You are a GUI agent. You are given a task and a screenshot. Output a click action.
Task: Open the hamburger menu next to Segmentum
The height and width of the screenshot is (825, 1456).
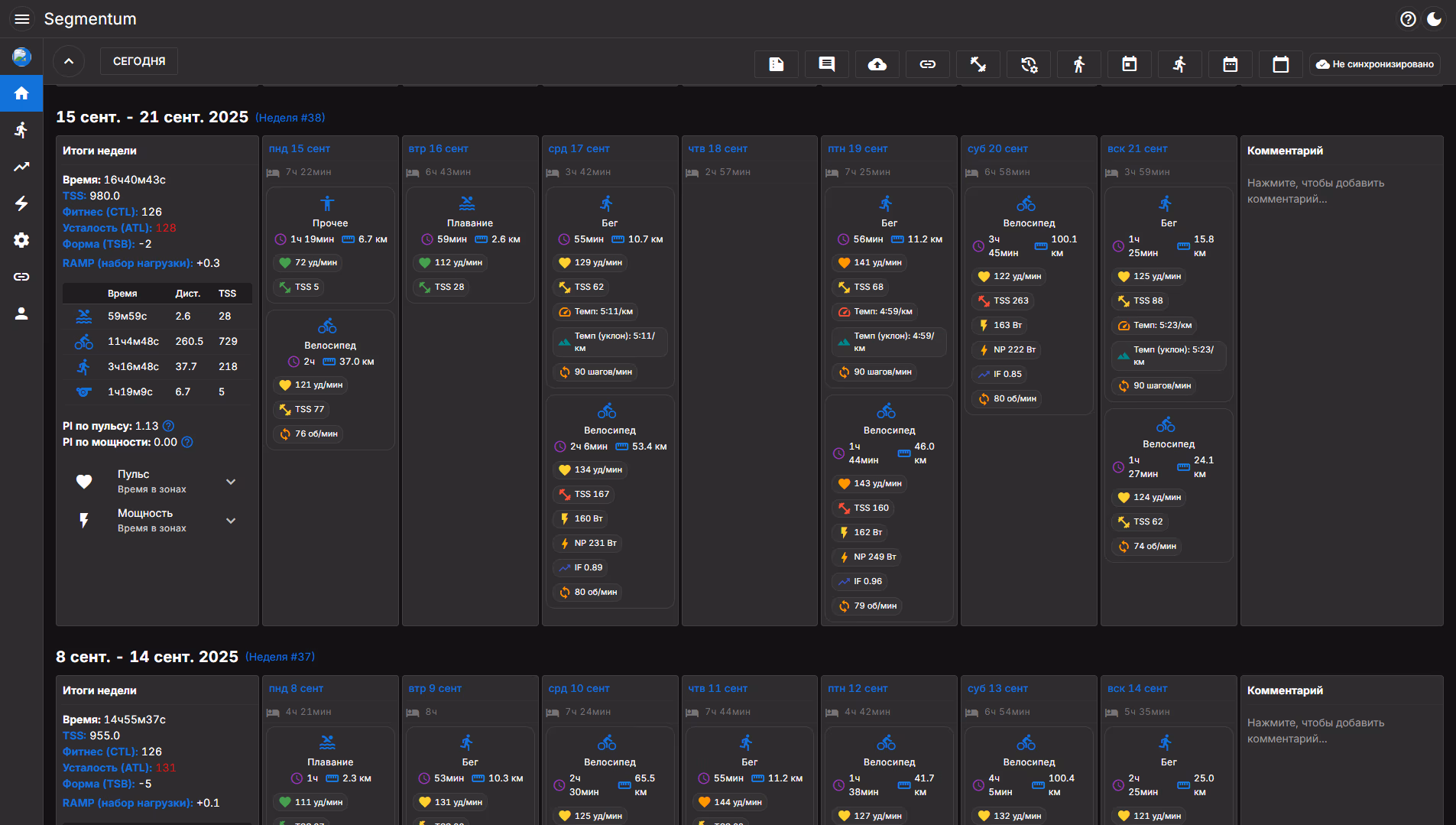(x=22, y=19)
